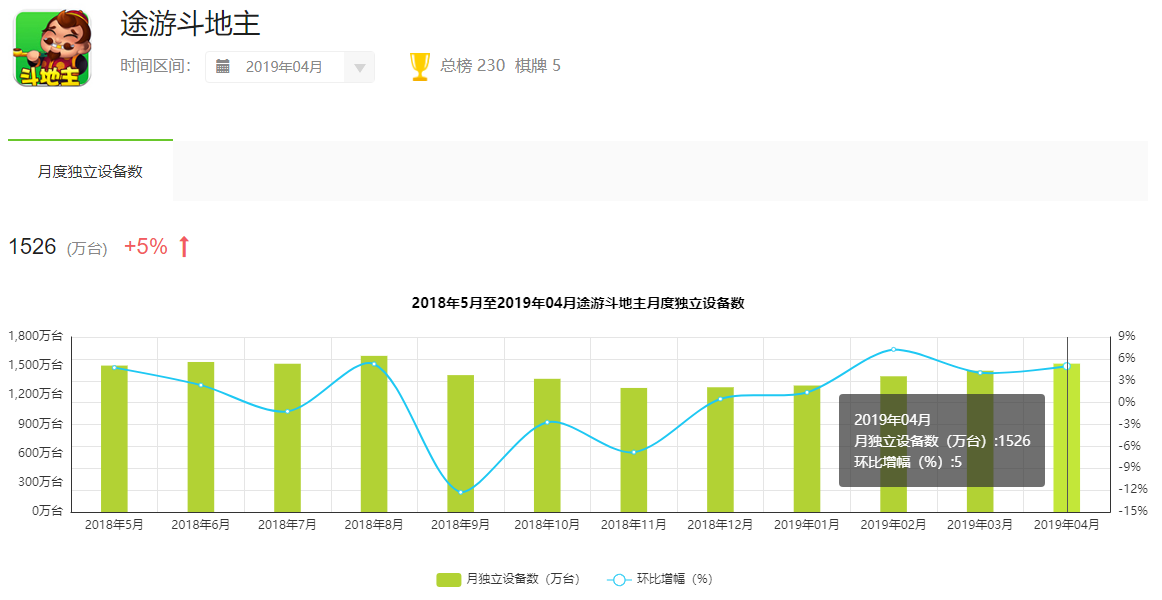
Task: Open the date dropdown arrow
Action: 360,68
